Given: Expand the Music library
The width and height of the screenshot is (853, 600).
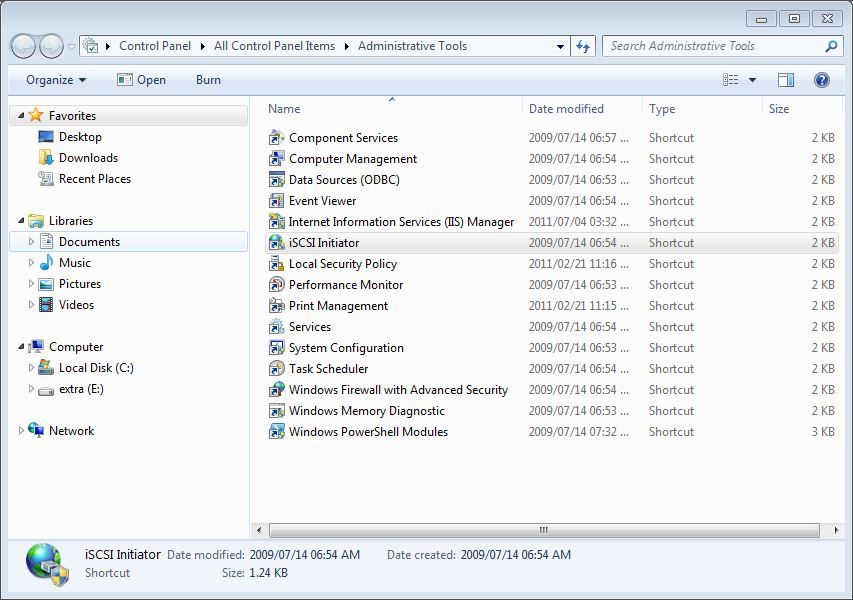Looking at the screenshot, I should pyautogui.click(x=31, y=262).
